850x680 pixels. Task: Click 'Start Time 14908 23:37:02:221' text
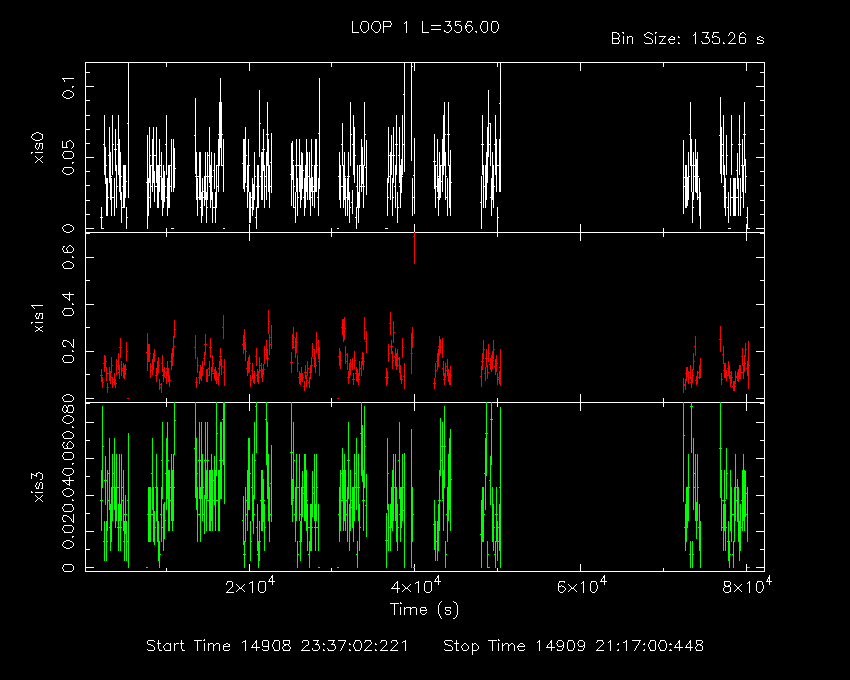coord(277,646)
